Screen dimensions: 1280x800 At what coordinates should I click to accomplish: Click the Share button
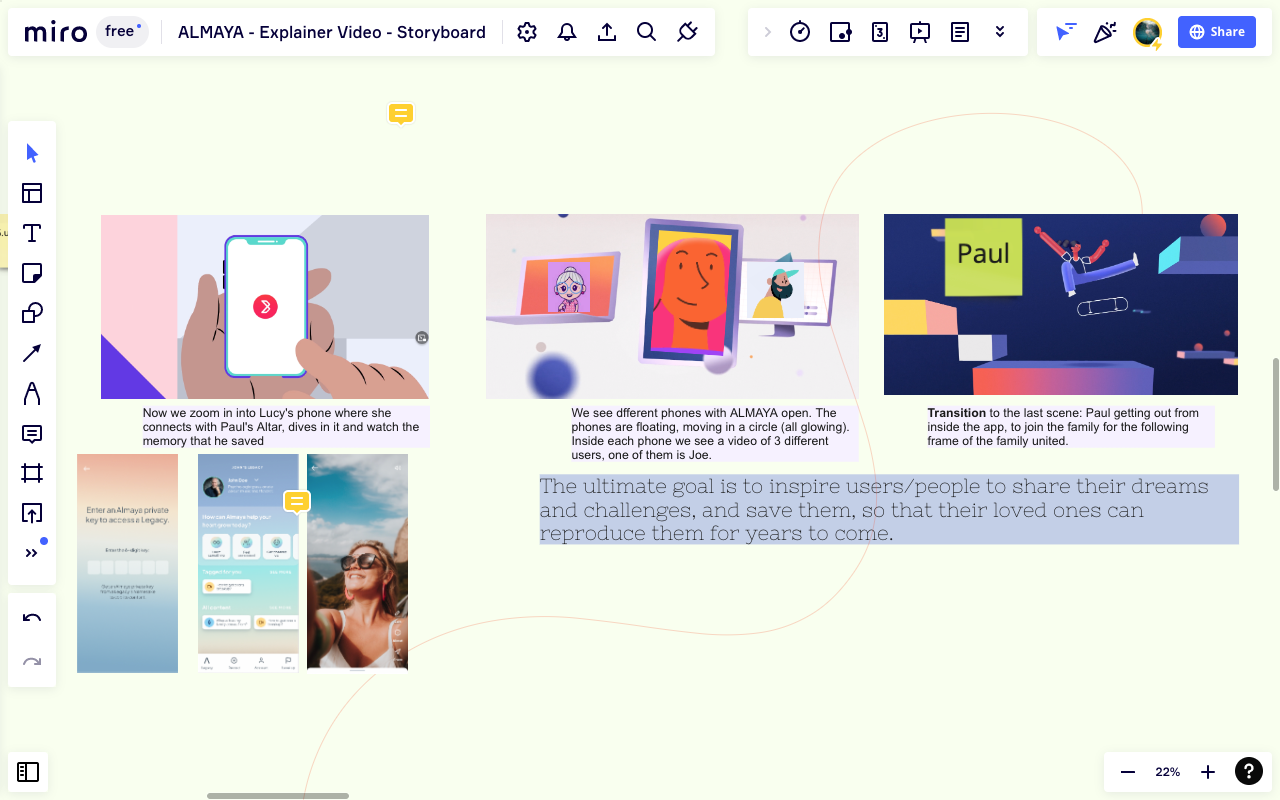click(x=1216, y=32)
